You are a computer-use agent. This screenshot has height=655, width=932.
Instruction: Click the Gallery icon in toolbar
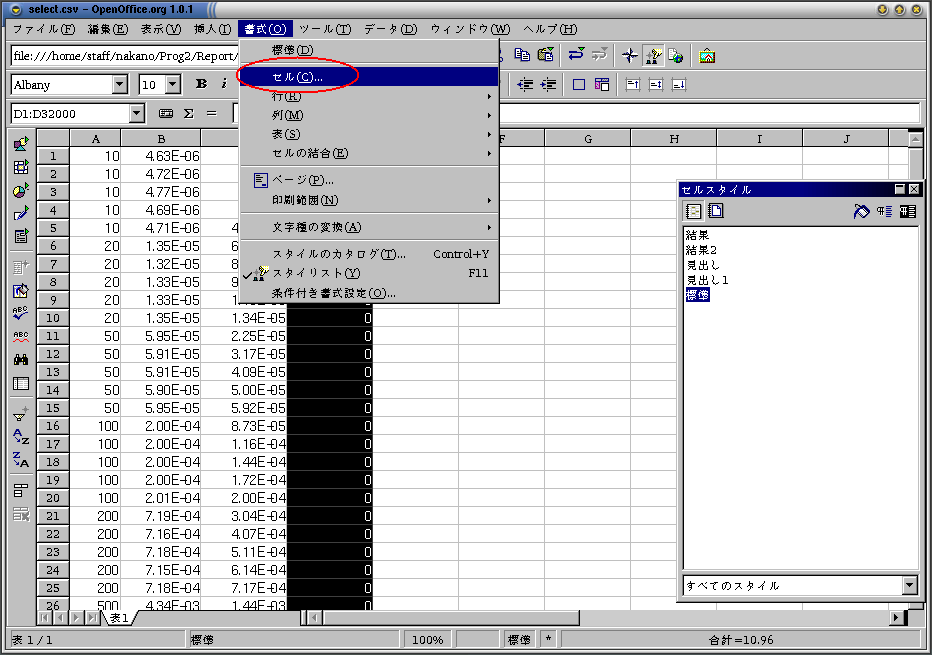tap(707, 56)
